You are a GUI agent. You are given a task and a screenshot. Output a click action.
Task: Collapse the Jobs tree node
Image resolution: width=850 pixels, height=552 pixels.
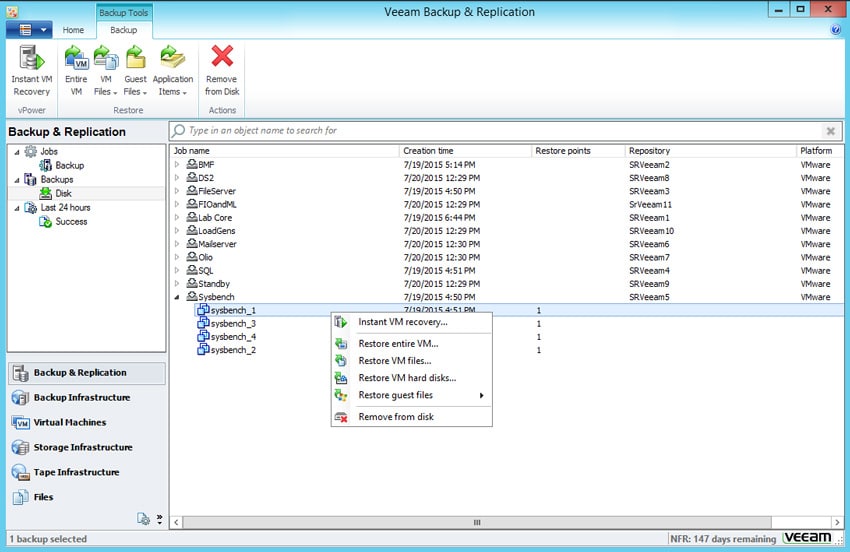[x=17, y=152]
